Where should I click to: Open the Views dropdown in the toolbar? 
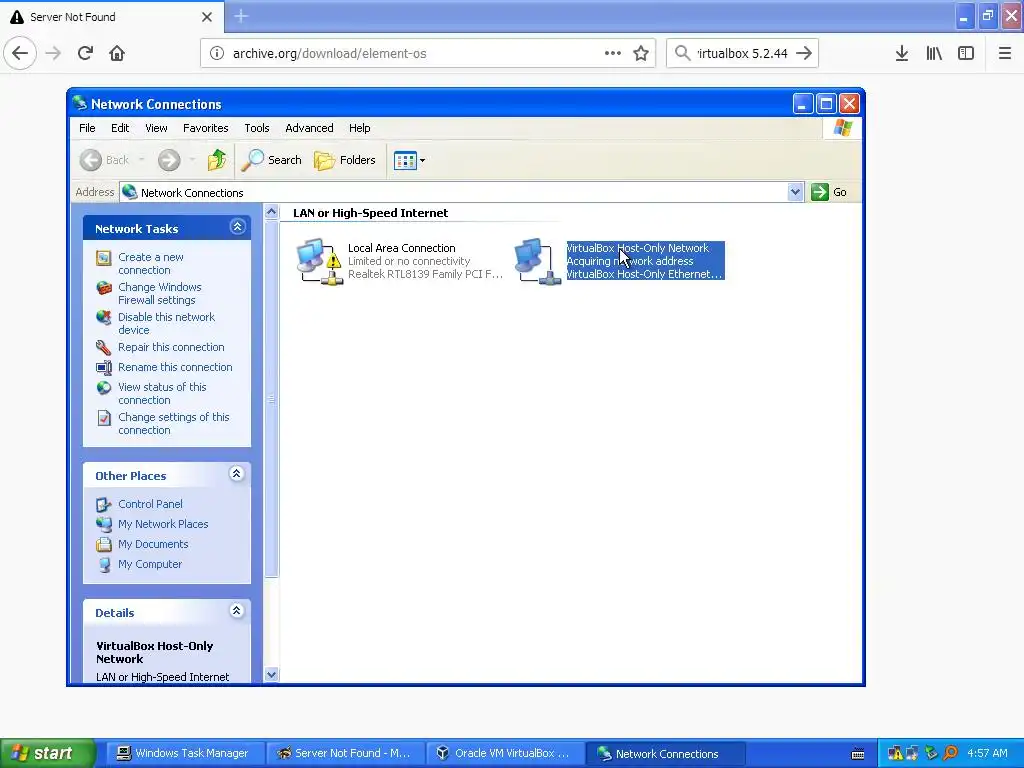(x=409, y=160)
